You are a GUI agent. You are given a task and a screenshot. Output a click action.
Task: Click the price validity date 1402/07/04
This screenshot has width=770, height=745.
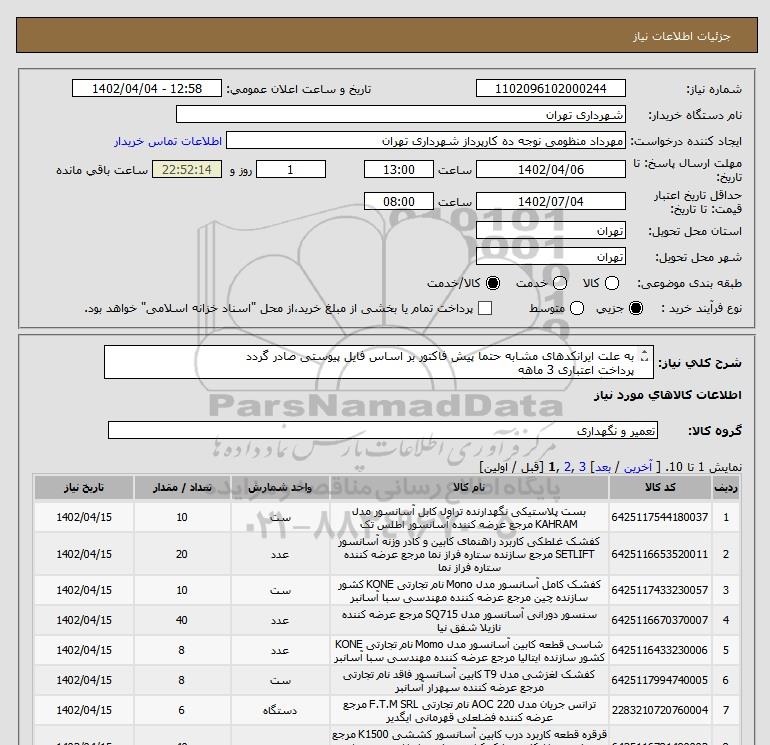[550, 201]
